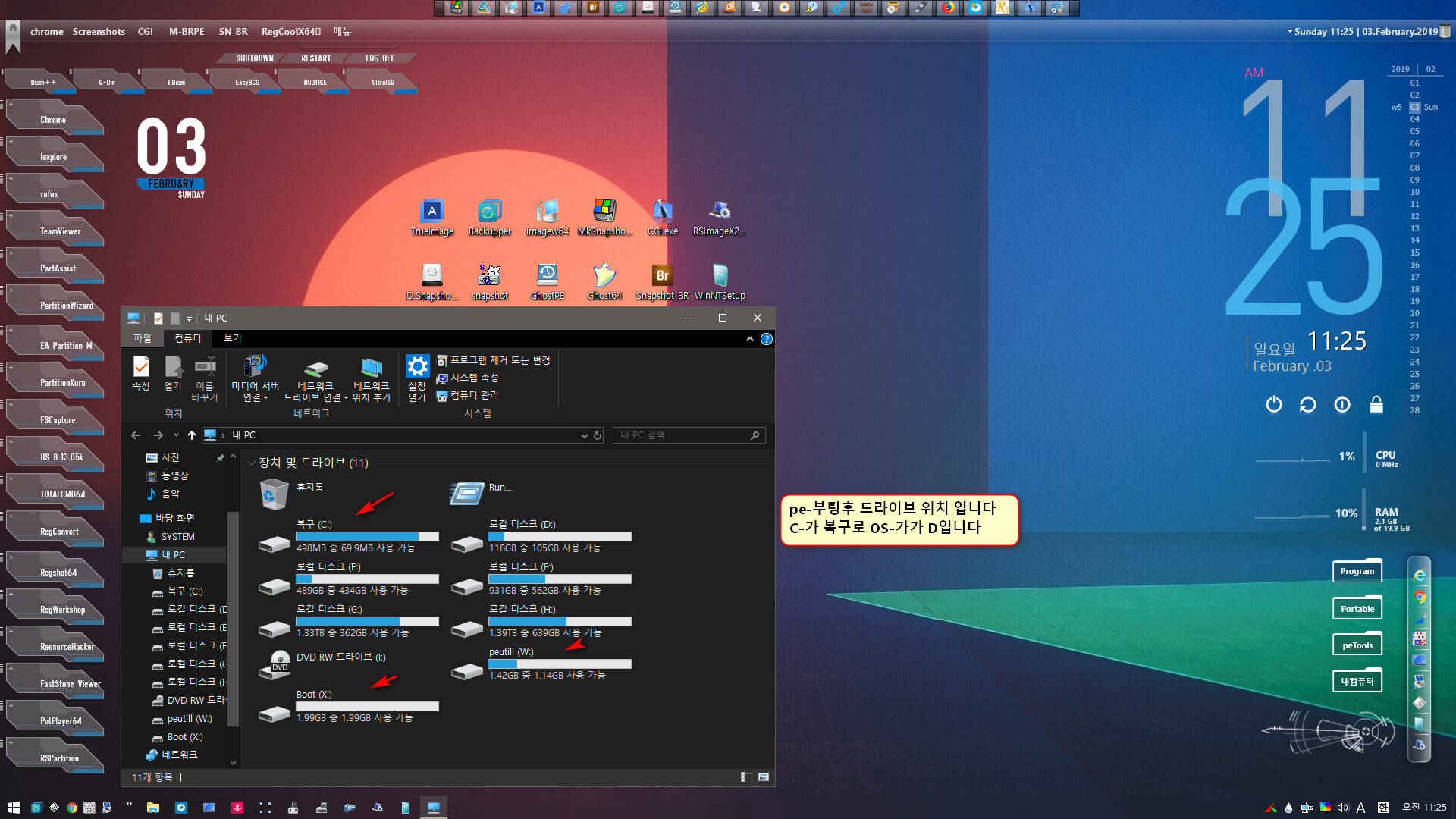The height and width of the screenshot is (819, 1456).
Task: Open the TrueImage desktop icon
Action: (431, 218)
